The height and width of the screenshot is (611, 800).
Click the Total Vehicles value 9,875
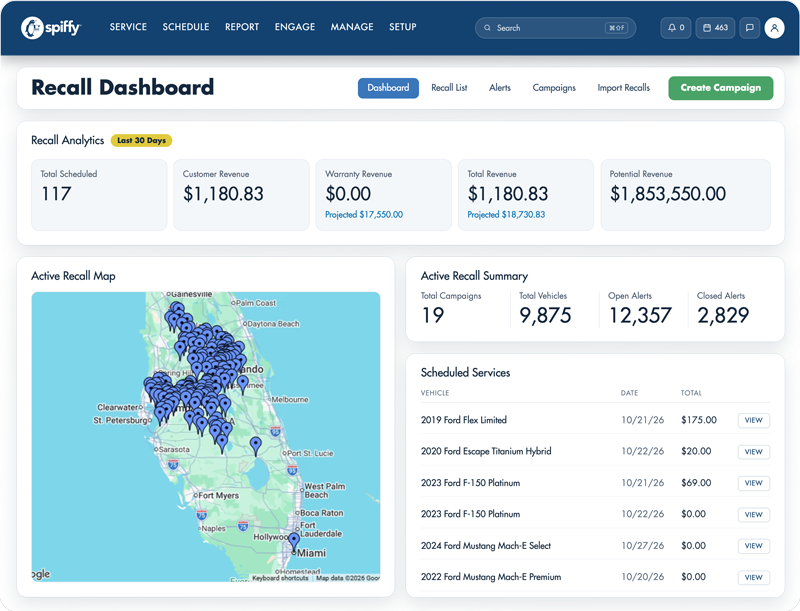(x=545, y=315)
